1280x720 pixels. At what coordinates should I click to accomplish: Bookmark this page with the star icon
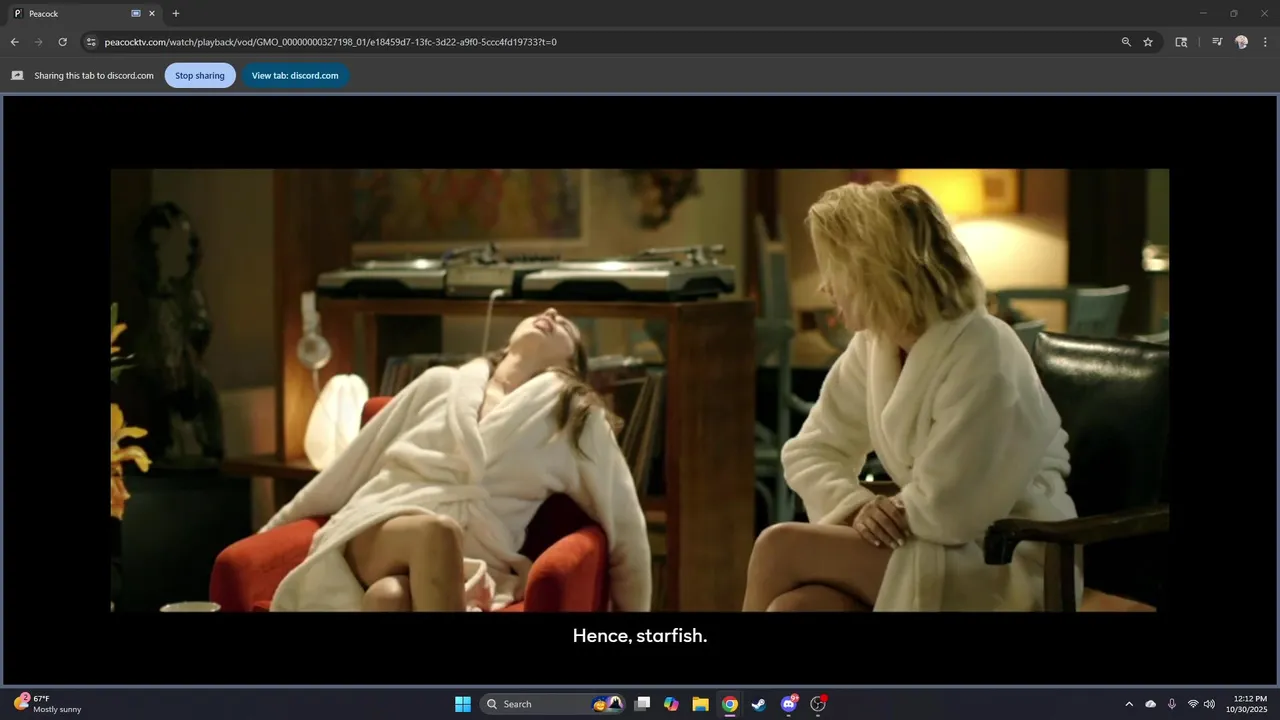pyautogui.click(x=1148, y=42)
